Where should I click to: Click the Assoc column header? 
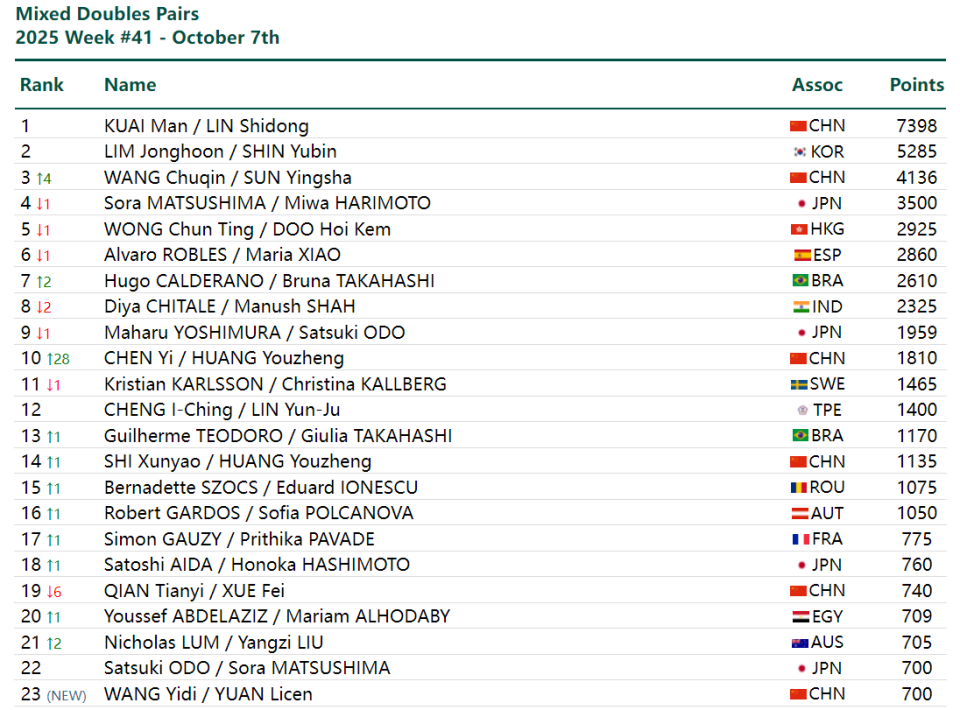817,85
